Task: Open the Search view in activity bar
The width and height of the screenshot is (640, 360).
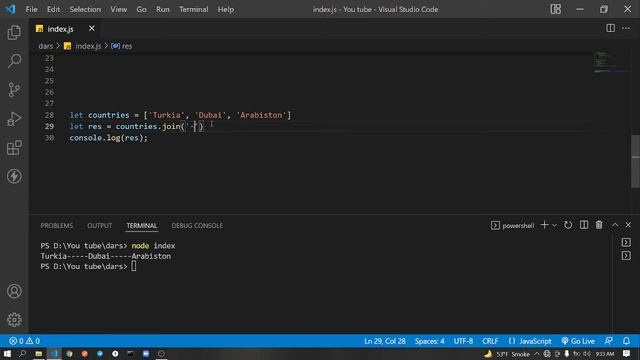Action: point(14,61)
